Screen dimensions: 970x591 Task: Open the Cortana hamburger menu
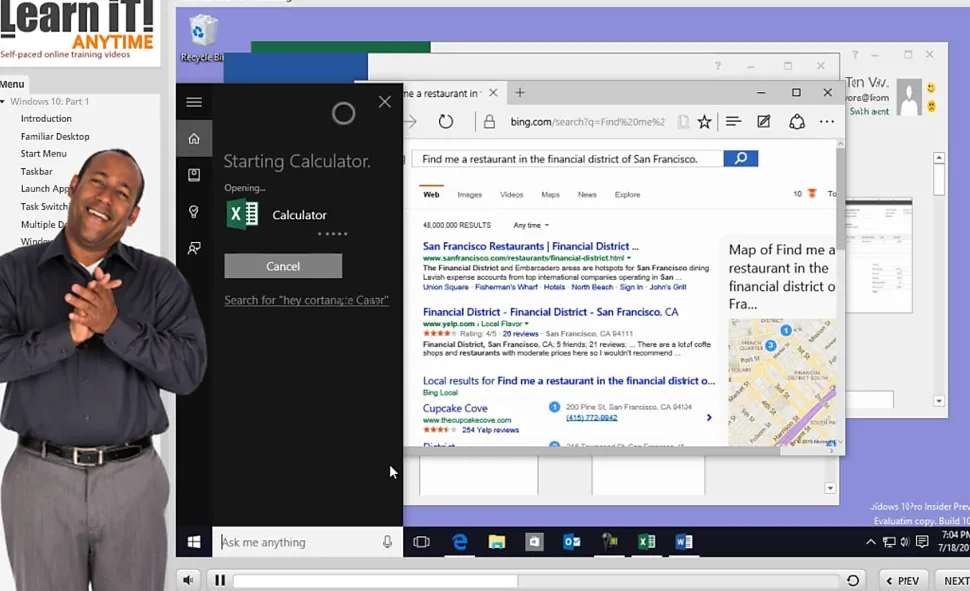coord(194,102)
